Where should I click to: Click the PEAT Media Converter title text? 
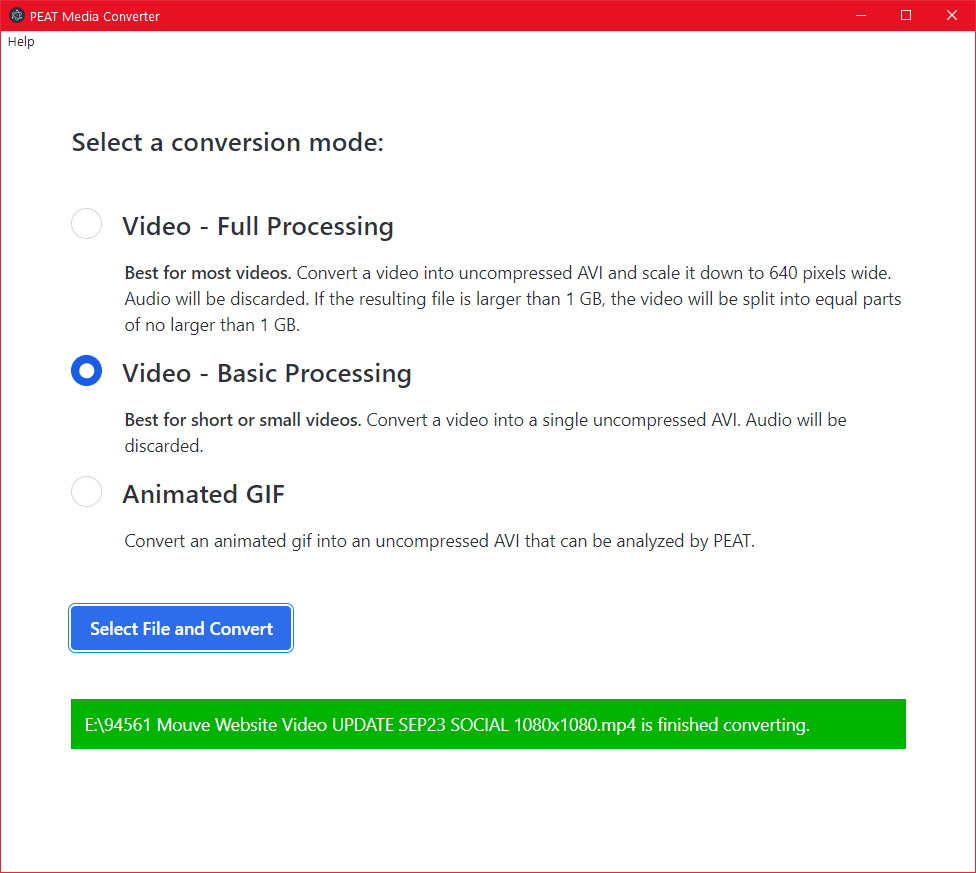pos(95,15)
